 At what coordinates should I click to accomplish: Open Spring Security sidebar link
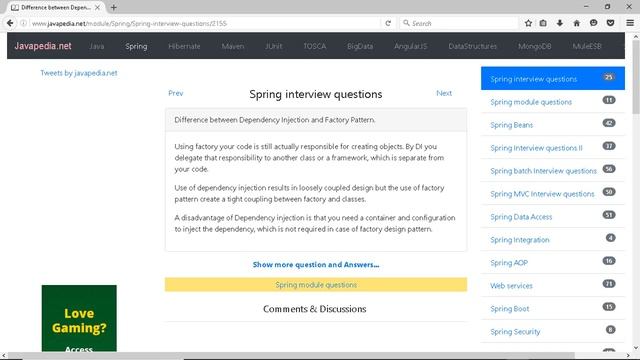(515, 331)
